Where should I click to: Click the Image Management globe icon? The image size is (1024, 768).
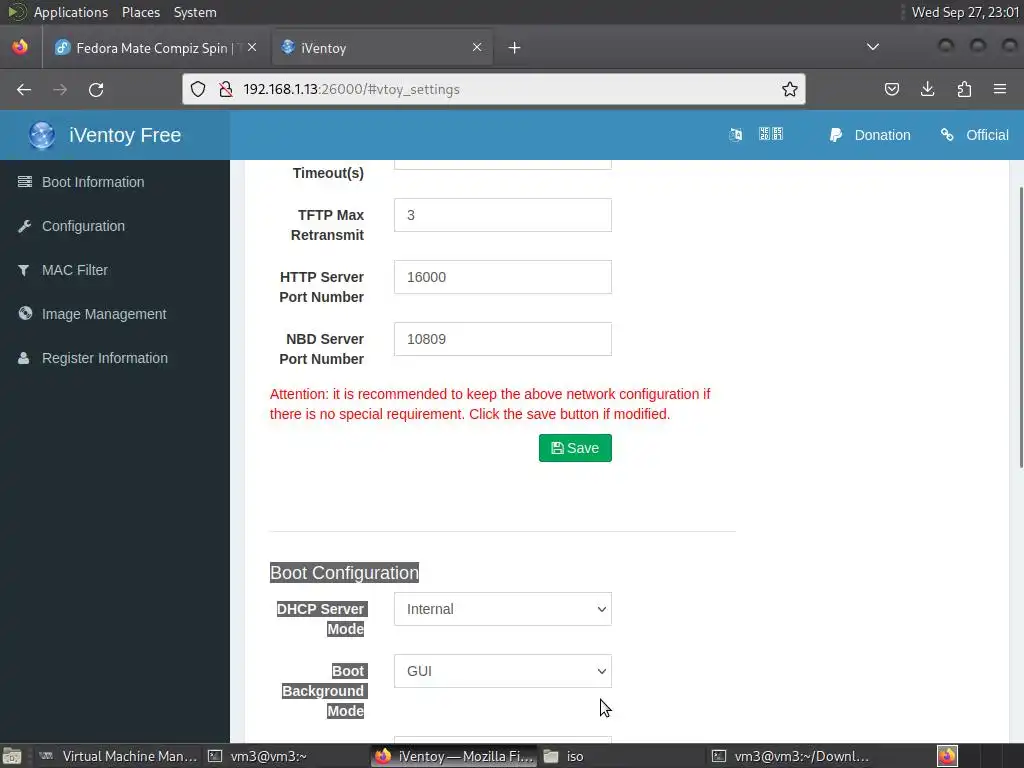25,313
